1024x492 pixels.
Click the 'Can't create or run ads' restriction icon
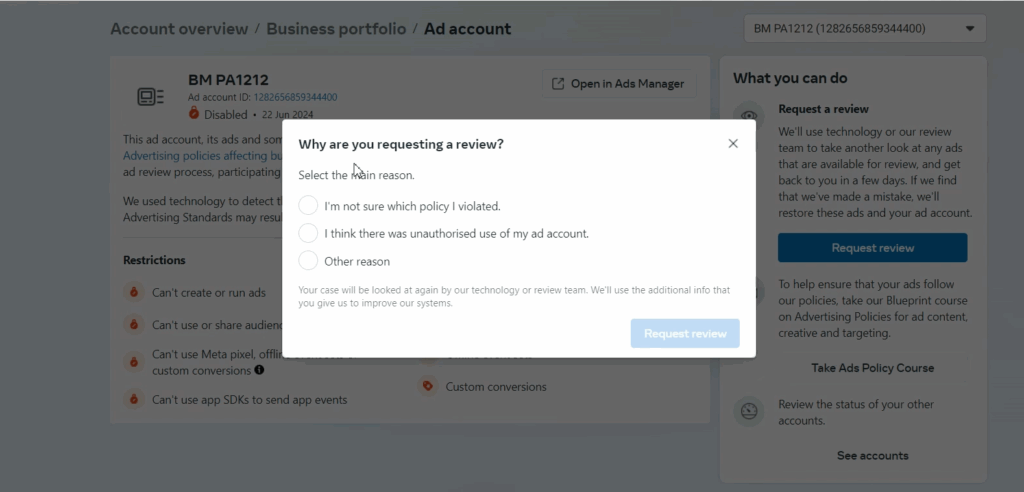pos(133,293)
